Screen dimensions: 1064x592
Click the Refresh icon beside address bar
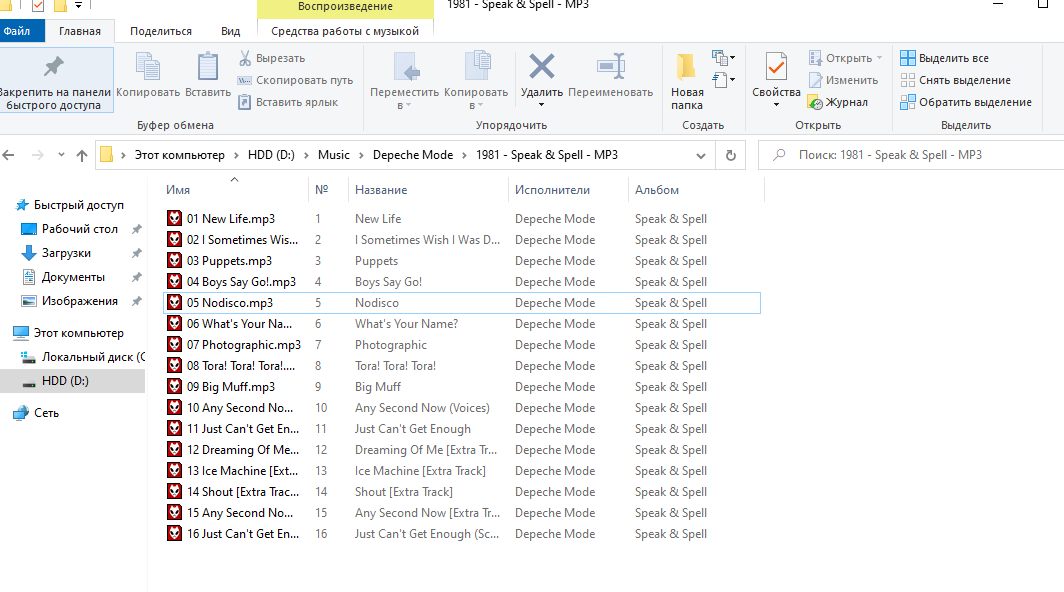[731, 155]
